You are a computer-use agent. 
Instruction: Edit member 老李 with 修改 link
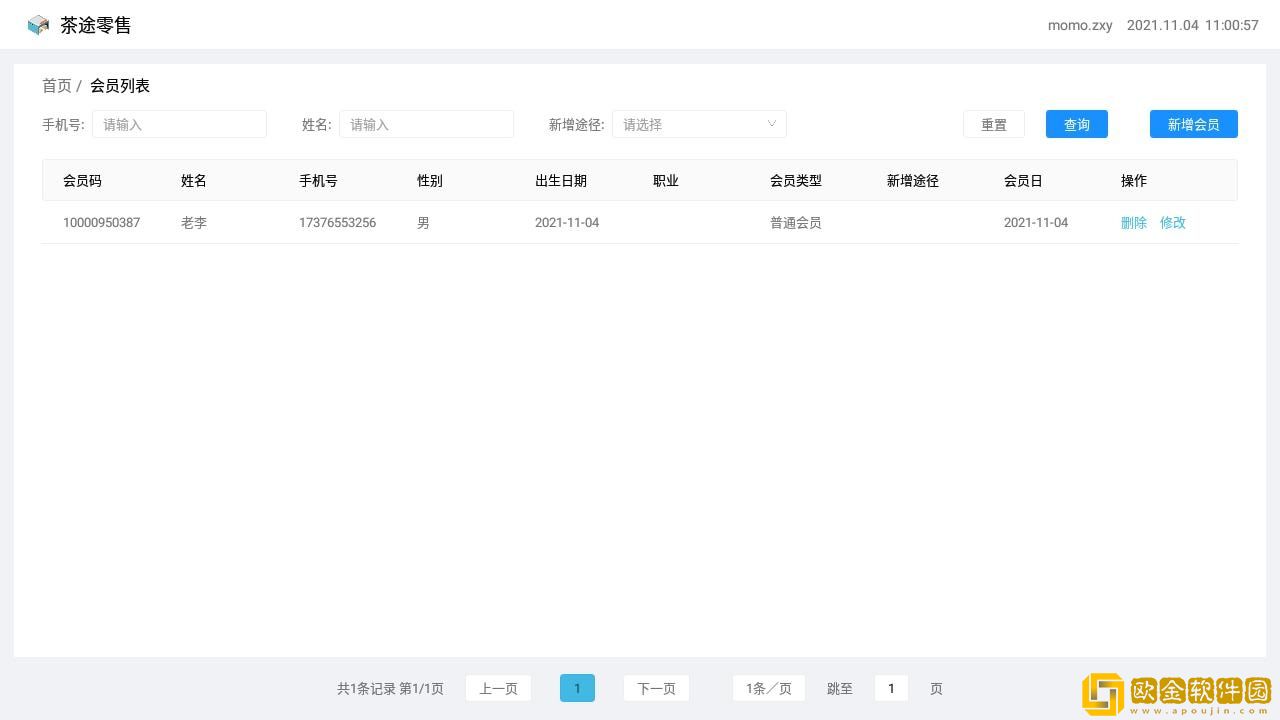[x=1172, y=223]
